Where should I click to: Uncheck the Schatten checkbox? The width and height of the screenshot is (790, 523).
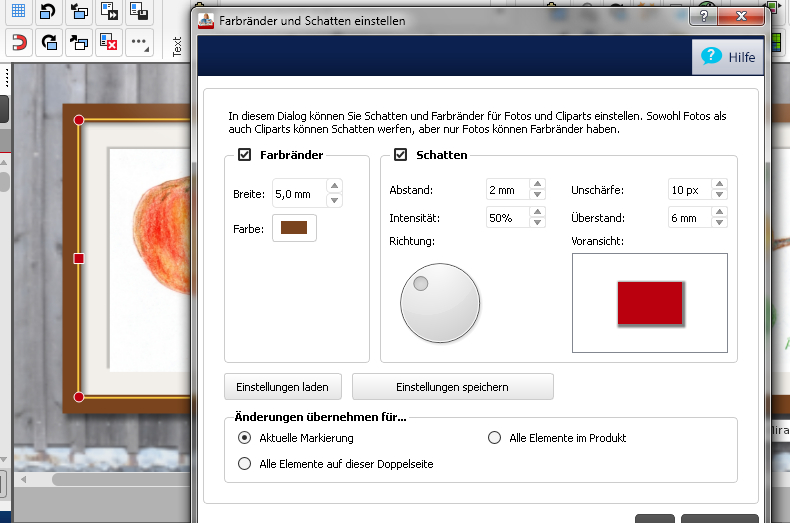click(x=401, y=155)
